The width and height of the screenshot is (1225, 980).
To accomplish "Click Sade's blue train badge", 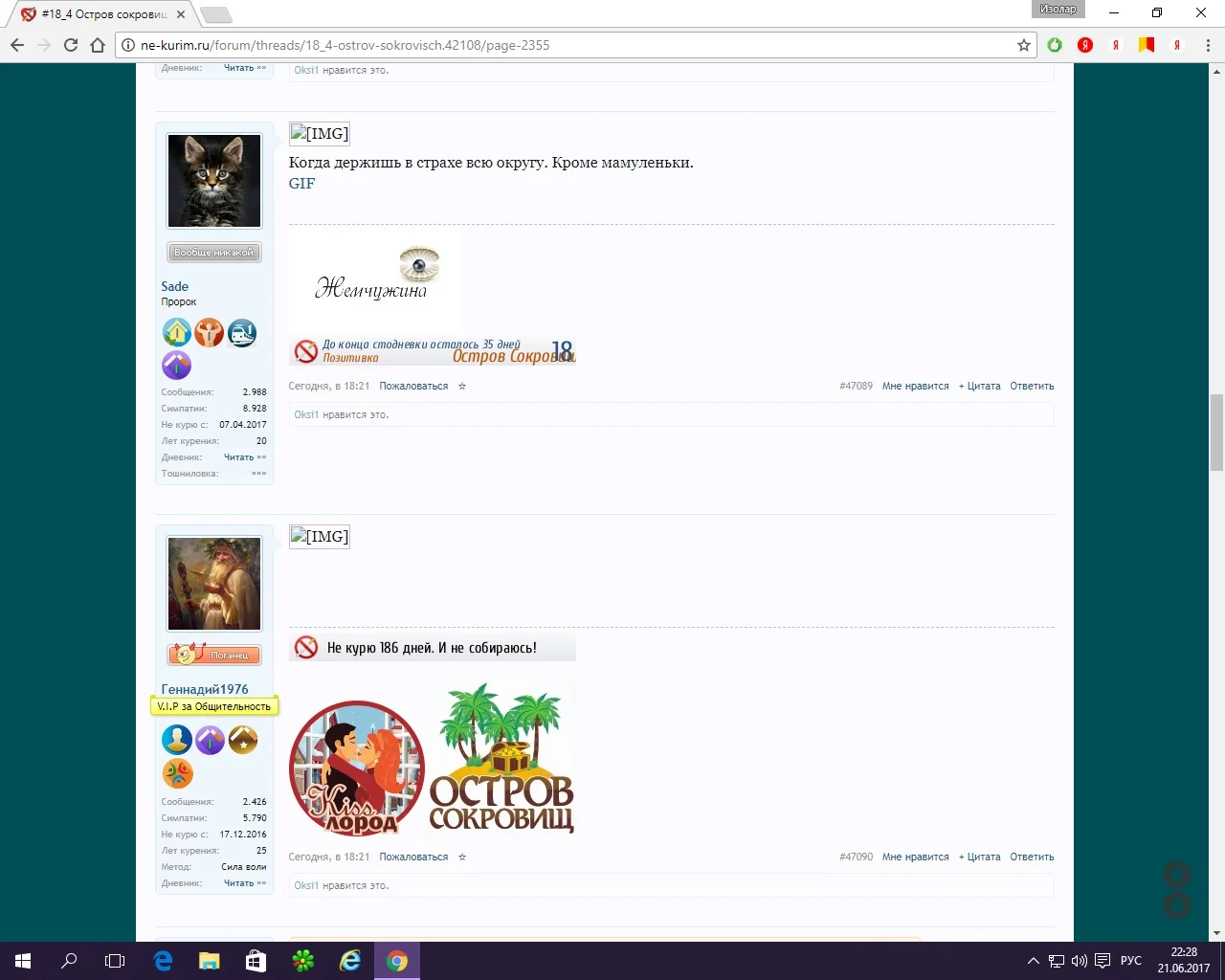I will click(x=242, y=332).
